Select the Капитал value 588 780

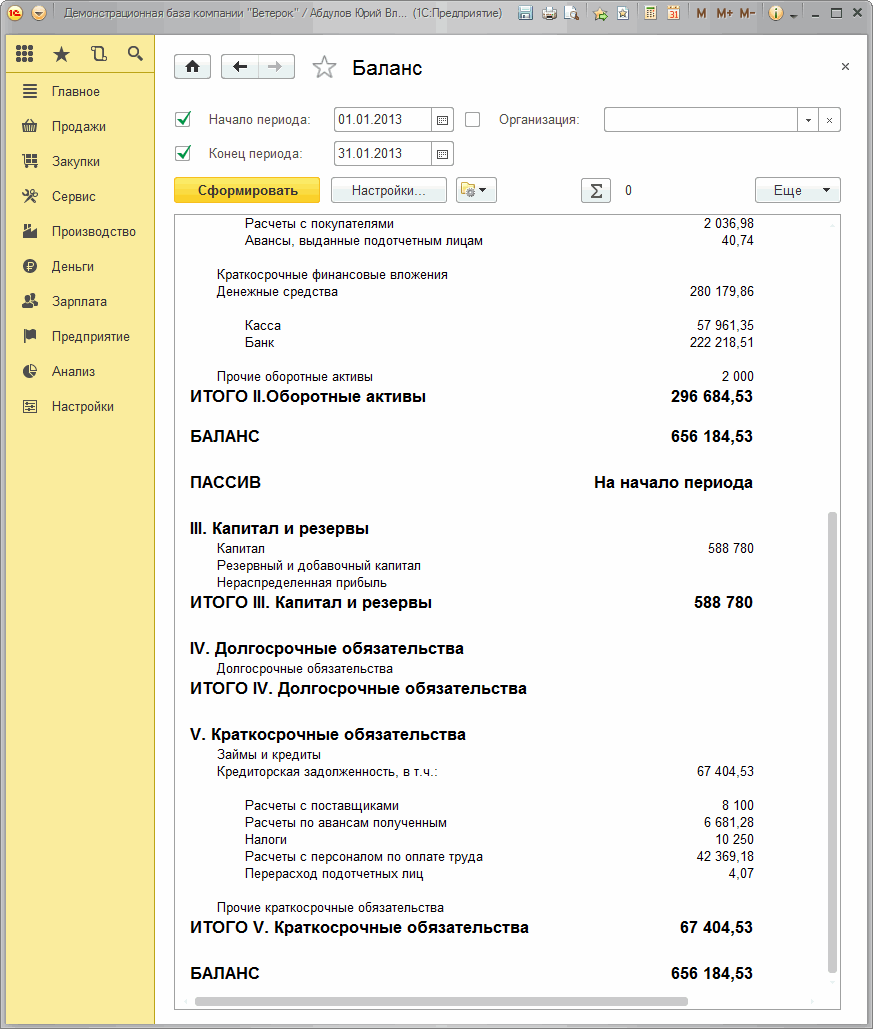click(x=731, y=549)
